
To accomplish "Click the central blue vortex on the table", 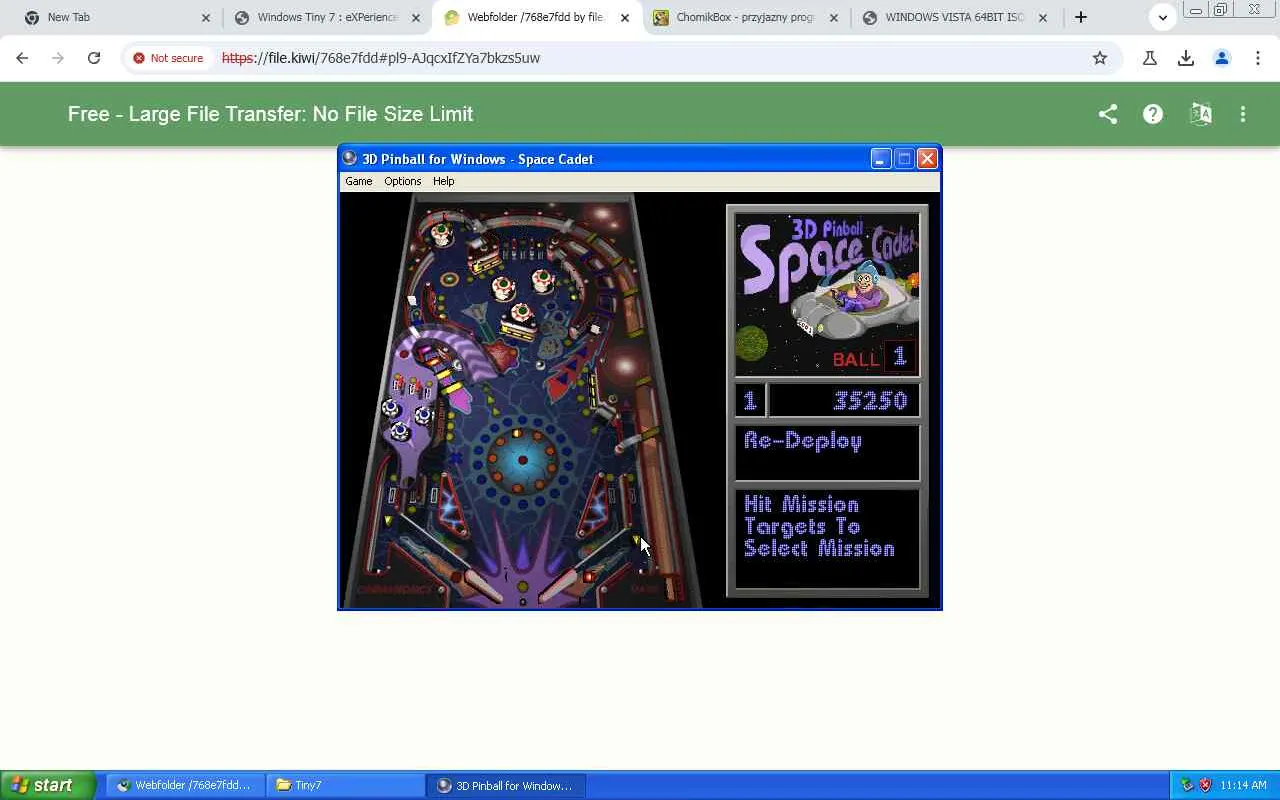I will pyautogui.click(x=521, y=460).
